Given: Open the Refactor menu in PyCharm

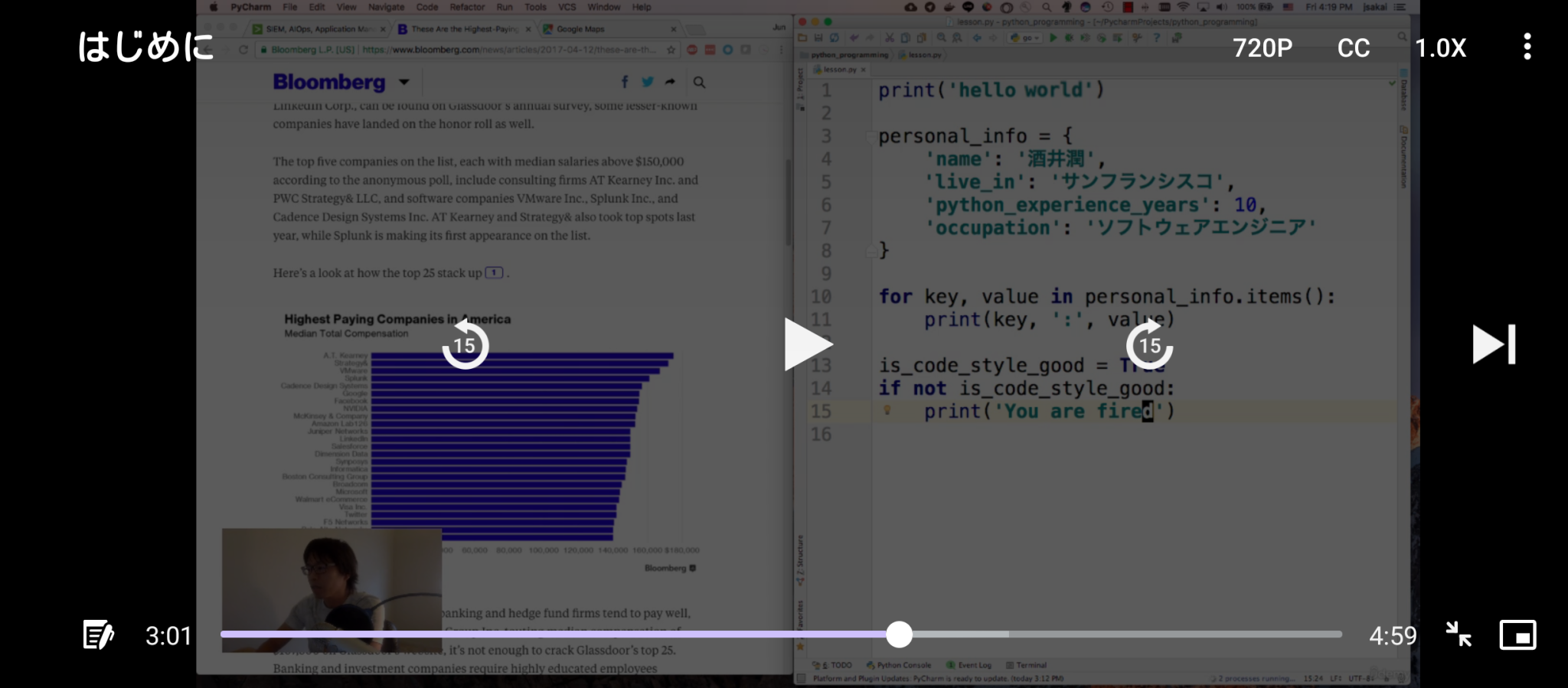Looking at the screenshot, I should [467, 7].
